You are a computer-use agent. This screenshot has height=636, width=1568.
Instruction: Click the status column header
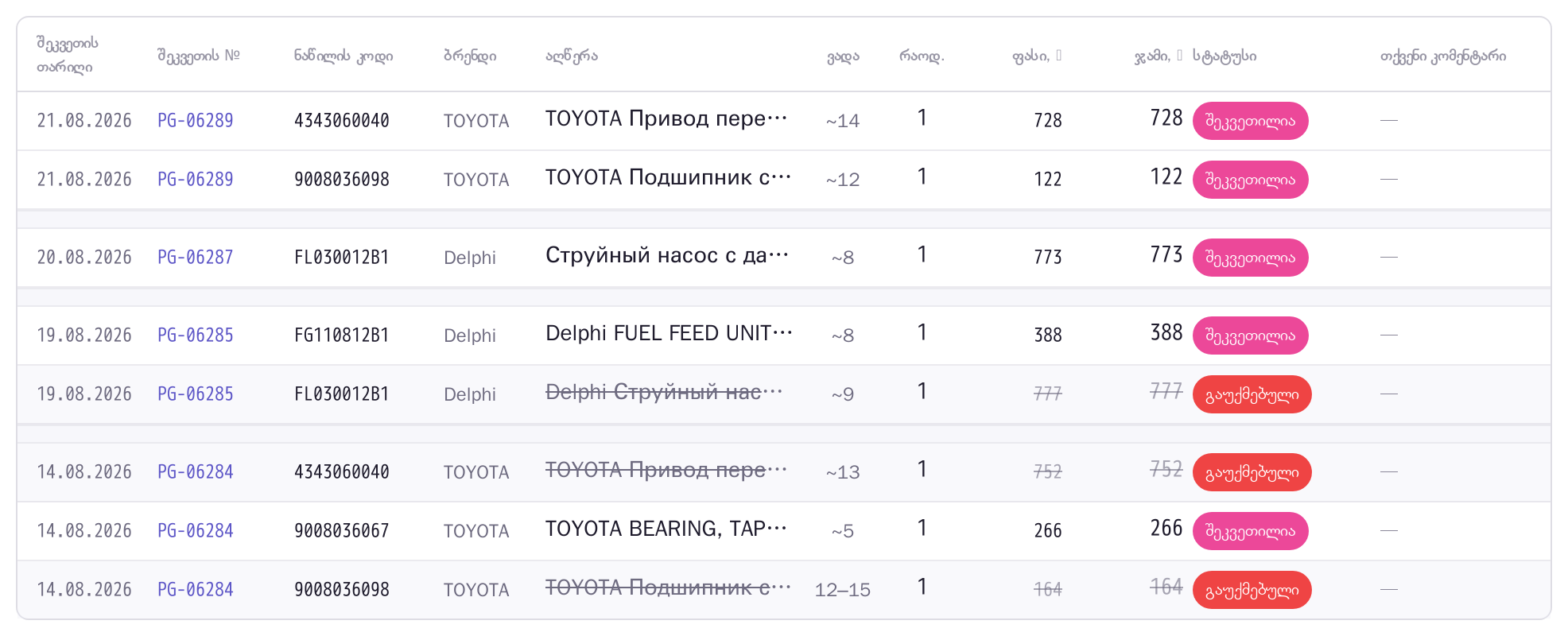coord(1225,56)
